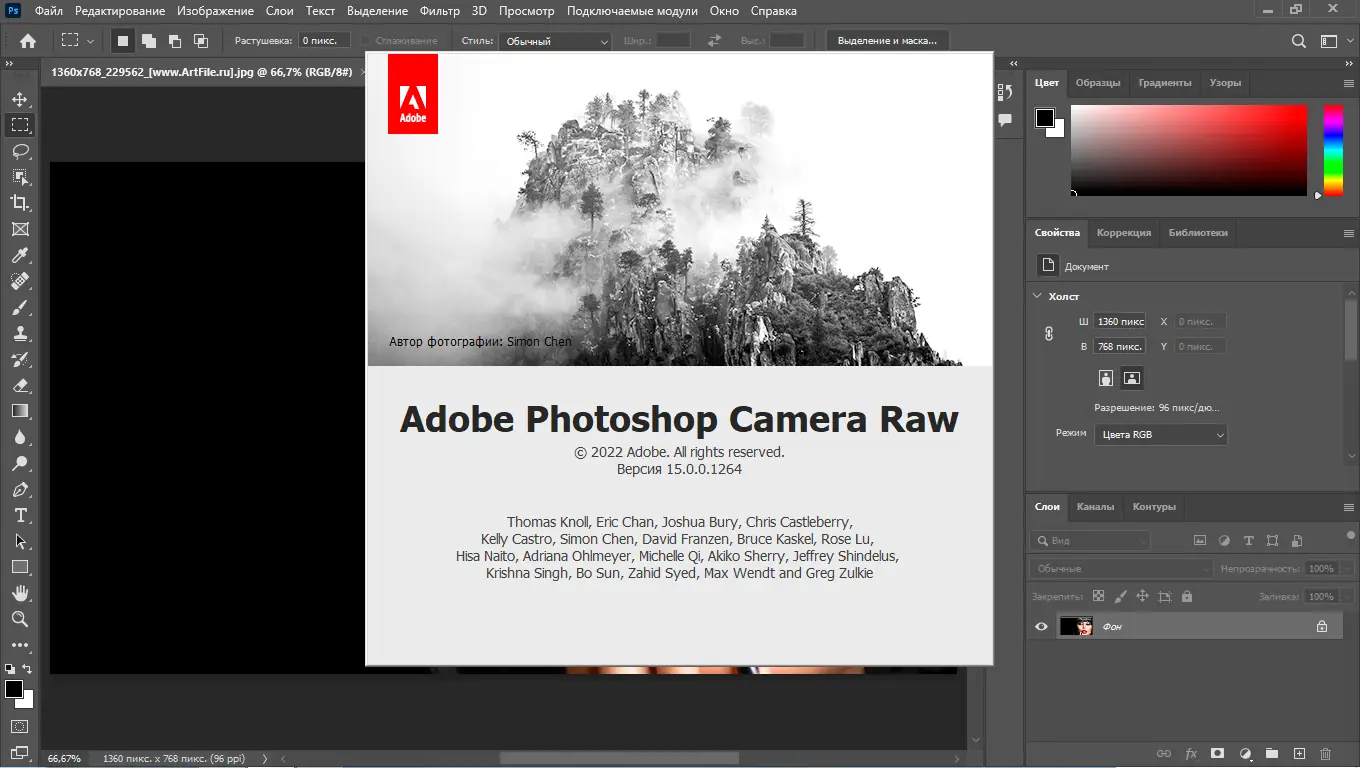1360x768 pixels.
Task: Hide the Фон layer visibility eye
Action: [x=1041, y=626]
